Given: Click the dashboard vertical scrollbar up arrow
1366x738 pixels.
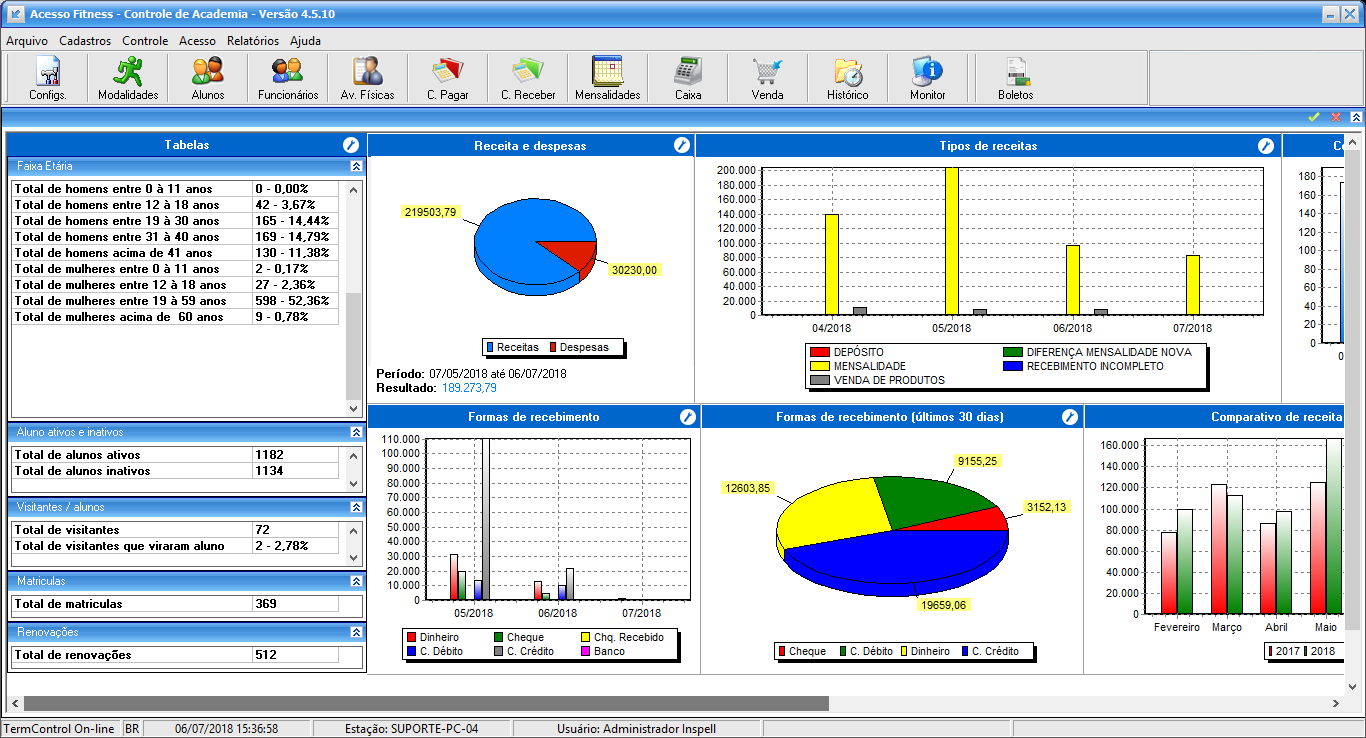Looking at the screenshot, I should 1353,144.
